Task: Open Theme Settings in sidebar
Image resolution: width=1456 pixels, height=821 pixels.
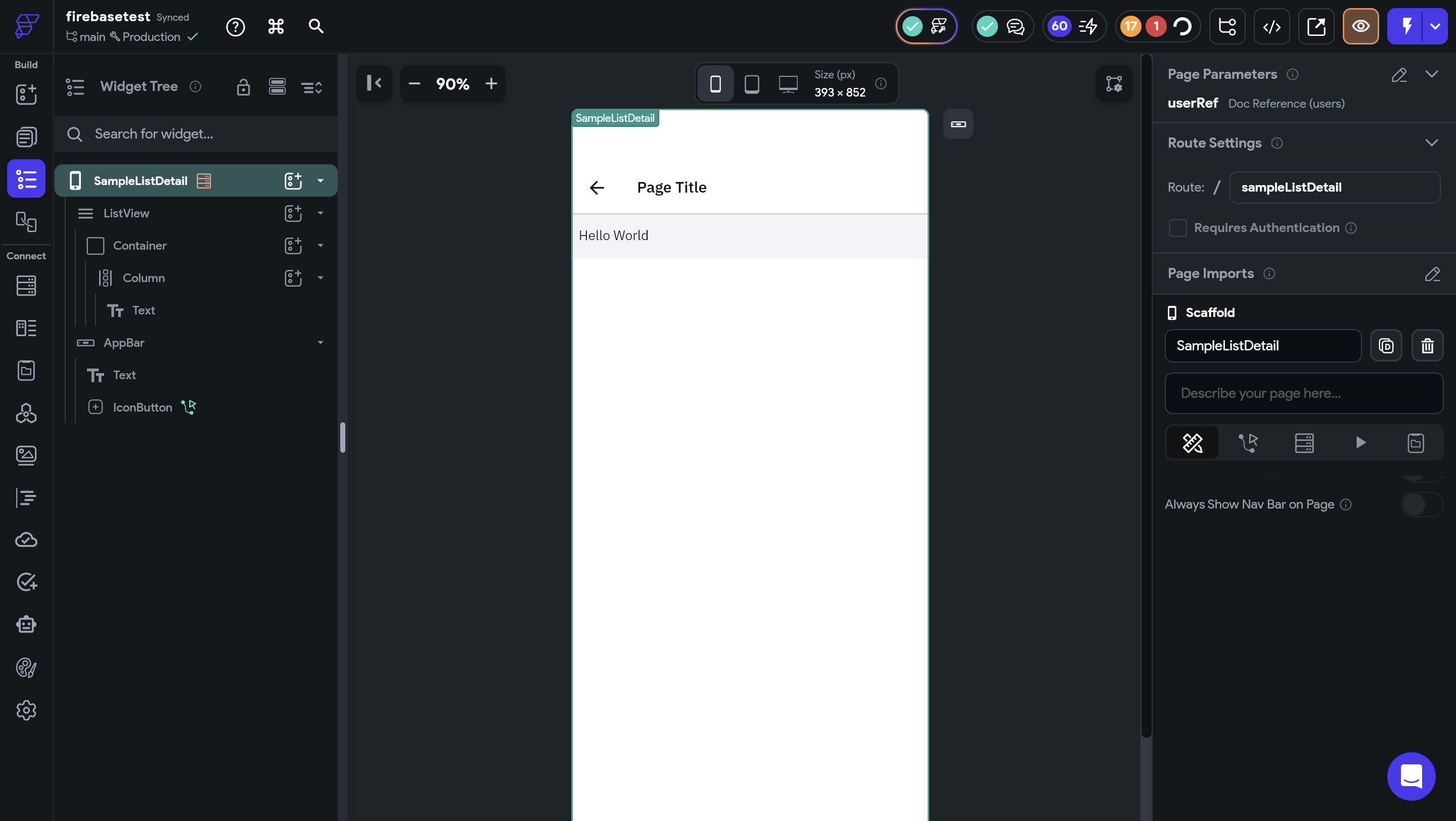Action: (x=26, y=668)
